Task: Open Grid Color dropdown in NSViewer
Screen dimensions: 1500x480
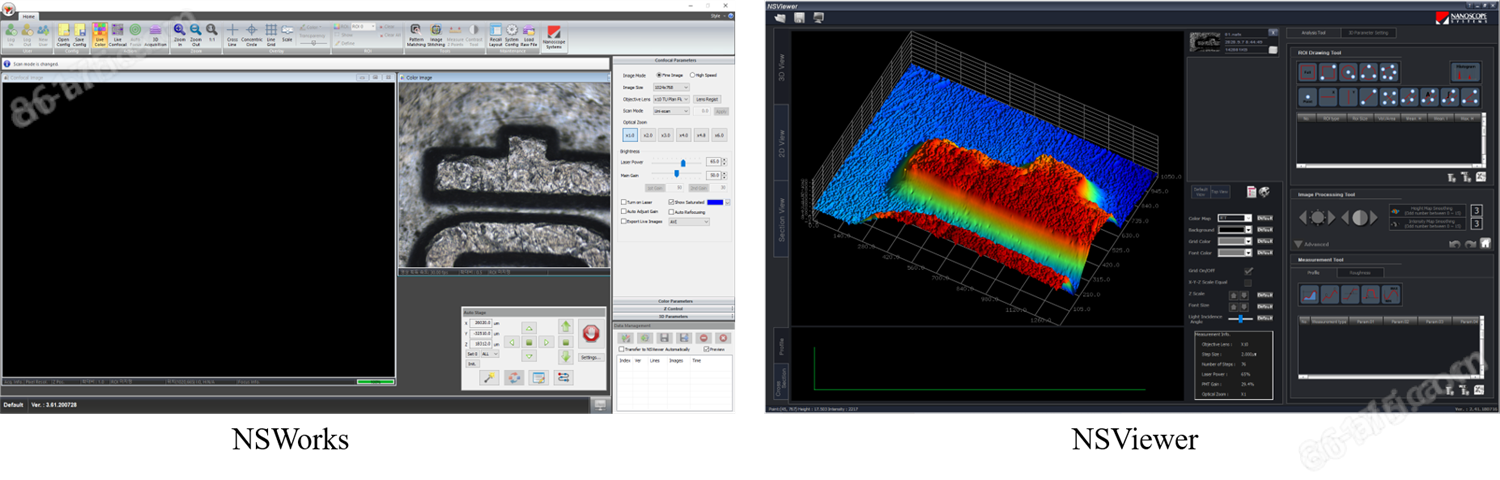Action: pyautogui.click(x=1235, y=241)
